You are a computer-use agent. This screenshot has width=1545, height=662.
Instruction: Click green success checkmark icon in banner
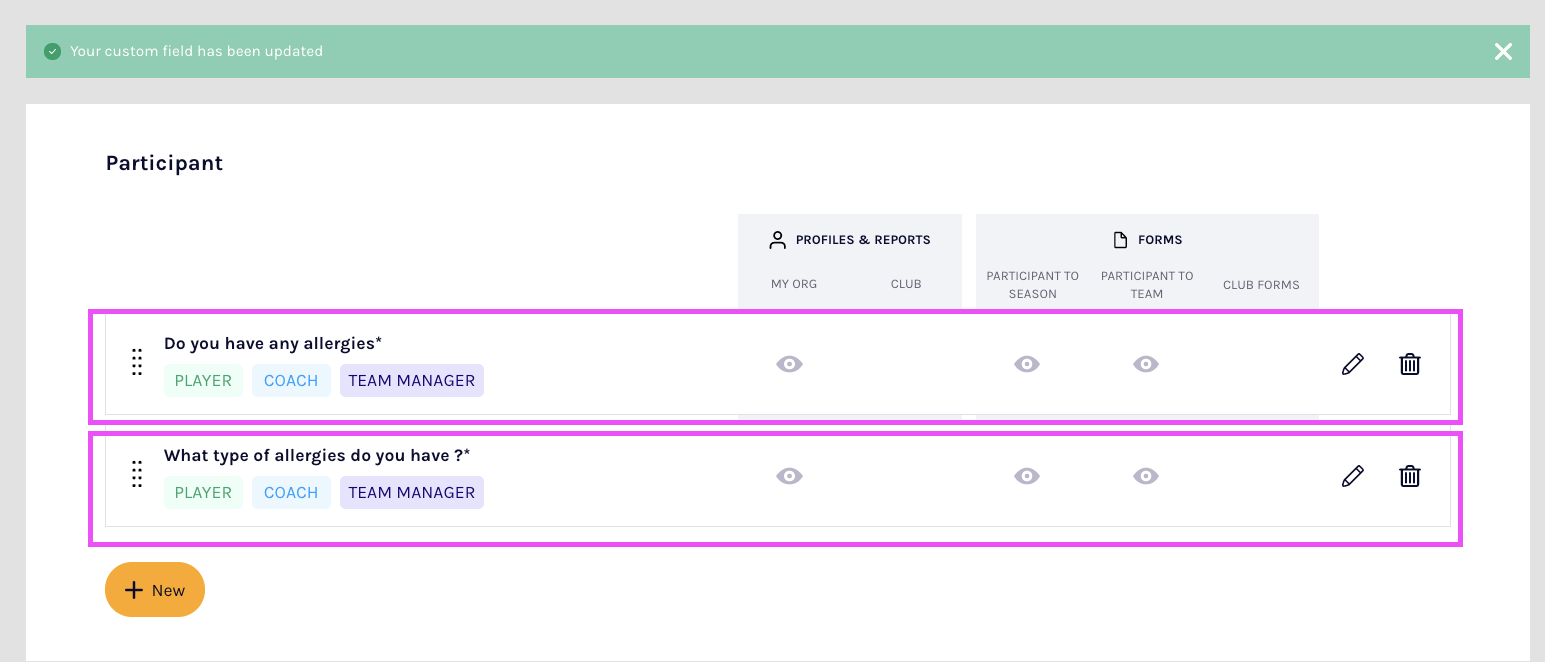[53, 51]
